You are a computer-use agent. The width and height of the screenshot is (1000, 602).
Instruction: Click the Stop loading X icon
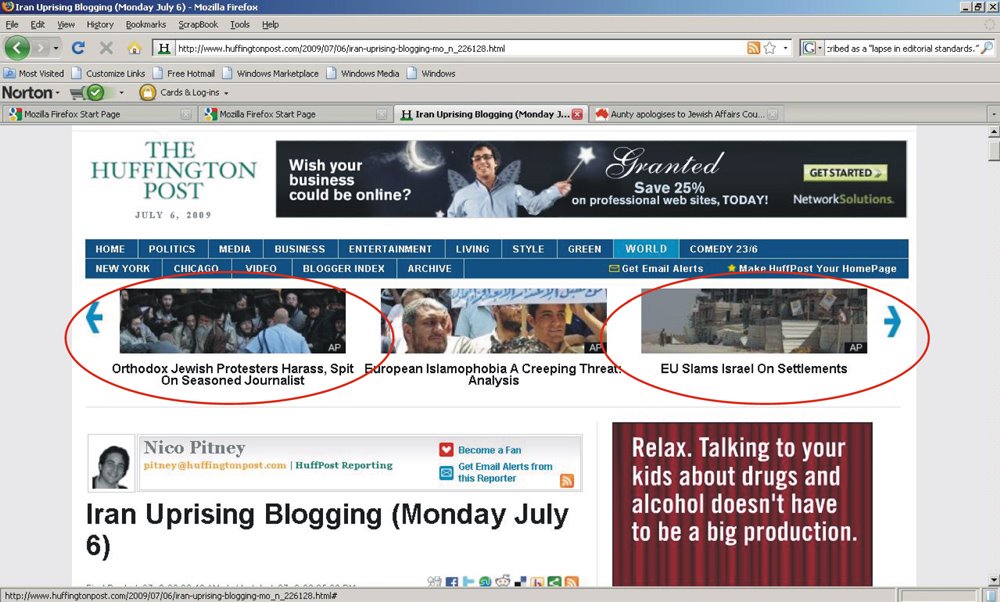[x=106, y=48]
